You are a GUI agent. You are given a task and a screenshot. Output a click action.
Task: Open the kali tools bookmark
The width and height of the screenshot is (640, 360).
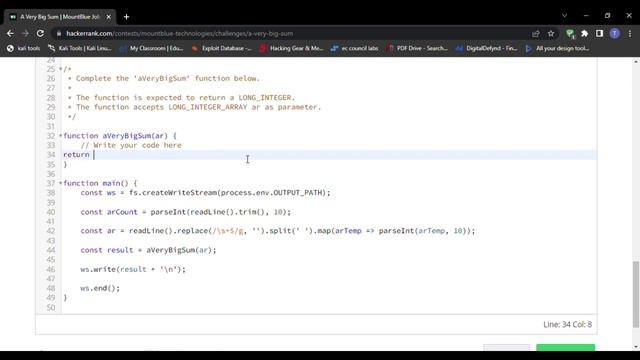point(24,48)
